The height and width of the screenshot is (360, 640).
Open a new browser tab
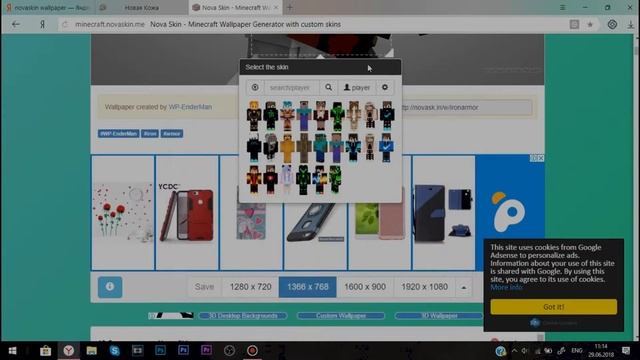pyautogui.click(x=289, y=7)
